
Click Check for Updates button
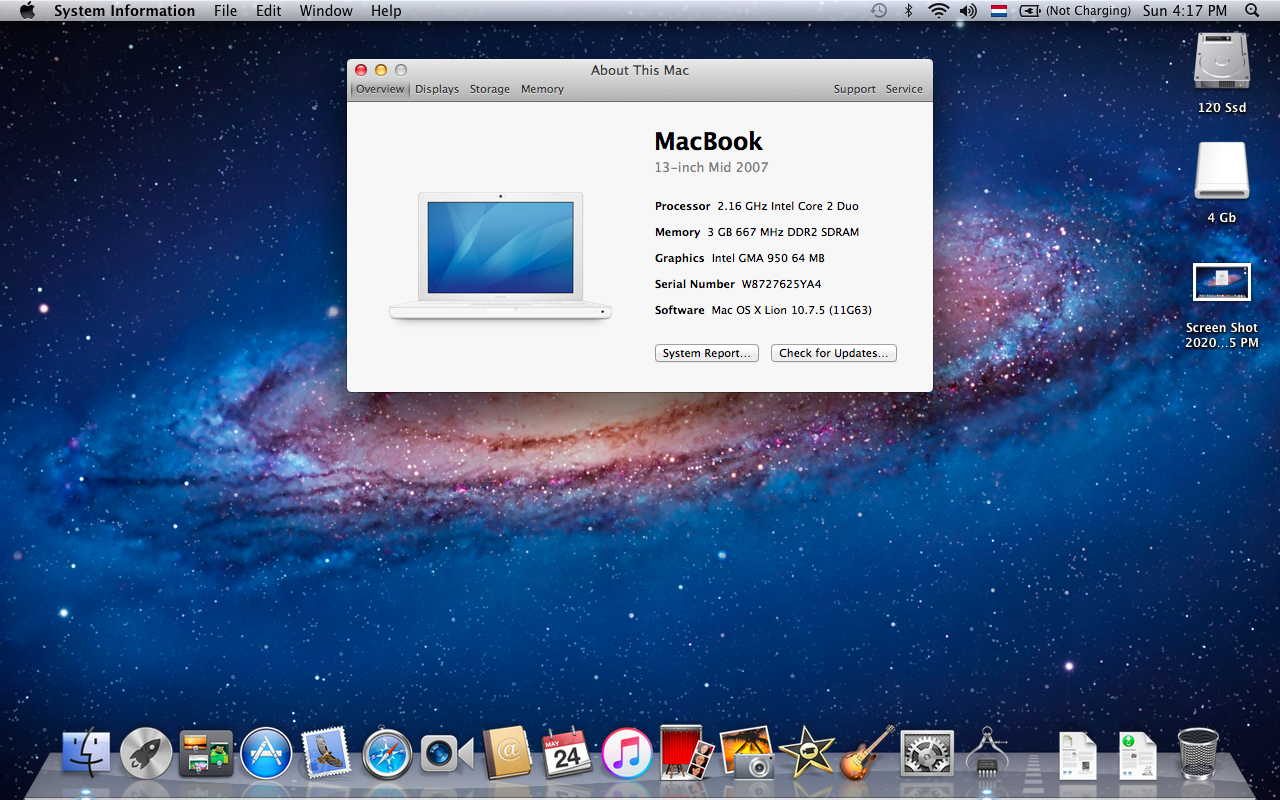[x=834, y=353]
